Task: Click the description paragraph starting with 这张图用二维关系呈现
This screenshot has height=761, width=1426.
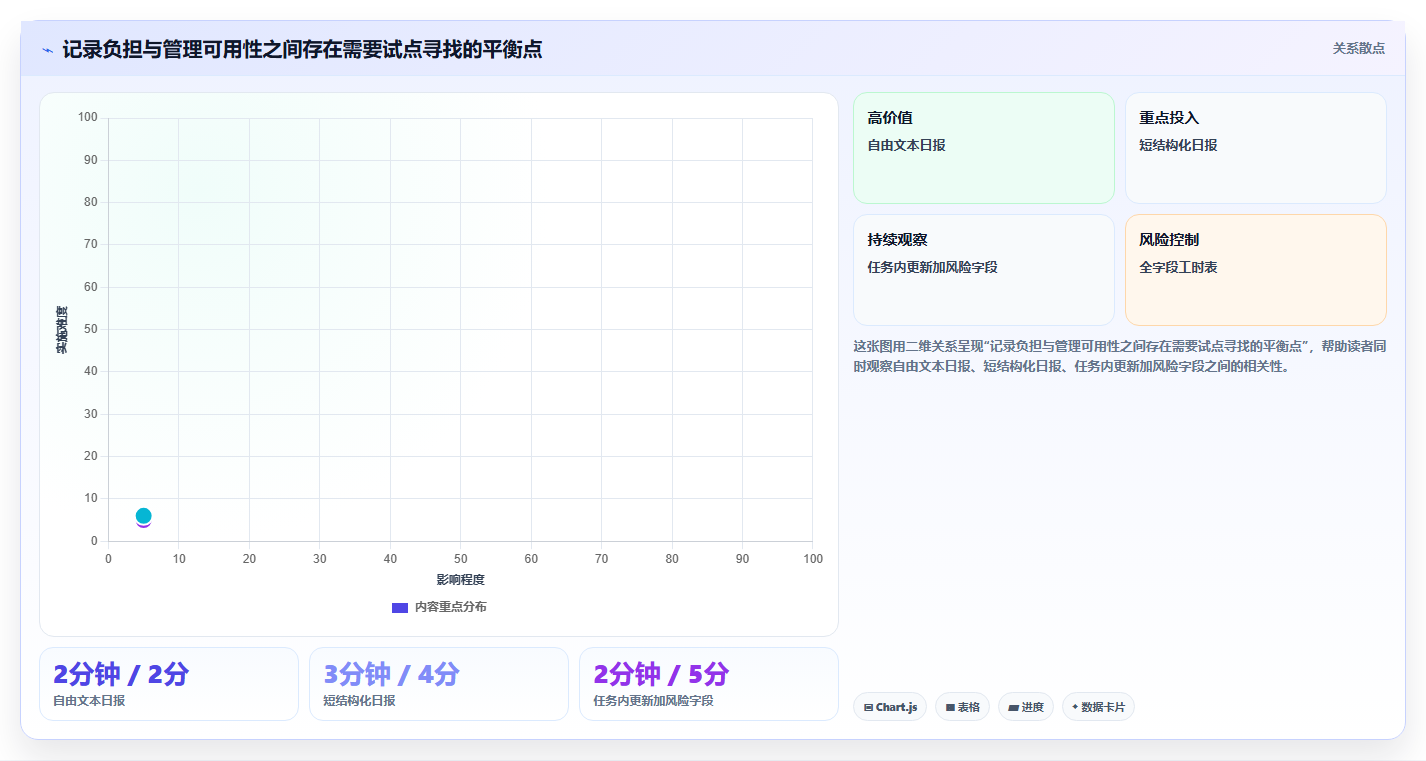Action: (1119, 356)
